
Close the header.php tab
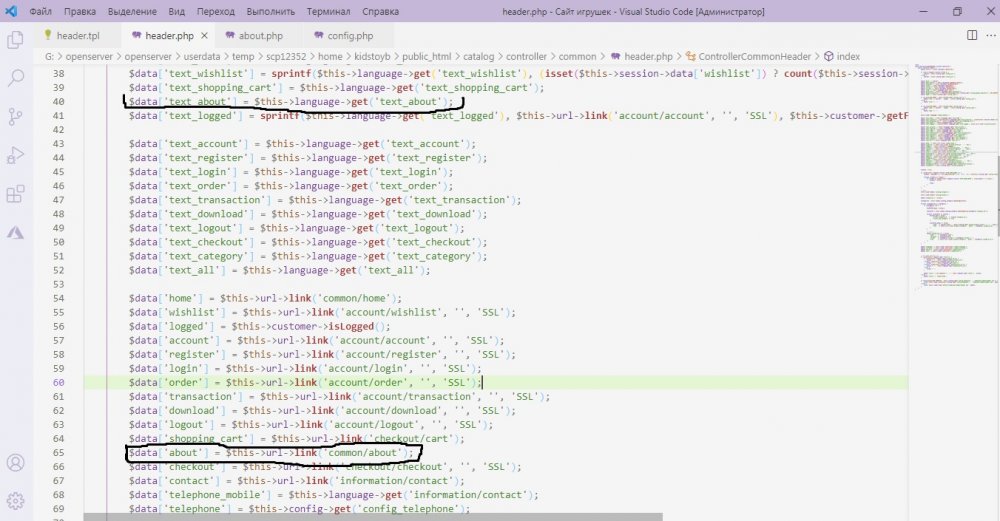tap(204, 36)
